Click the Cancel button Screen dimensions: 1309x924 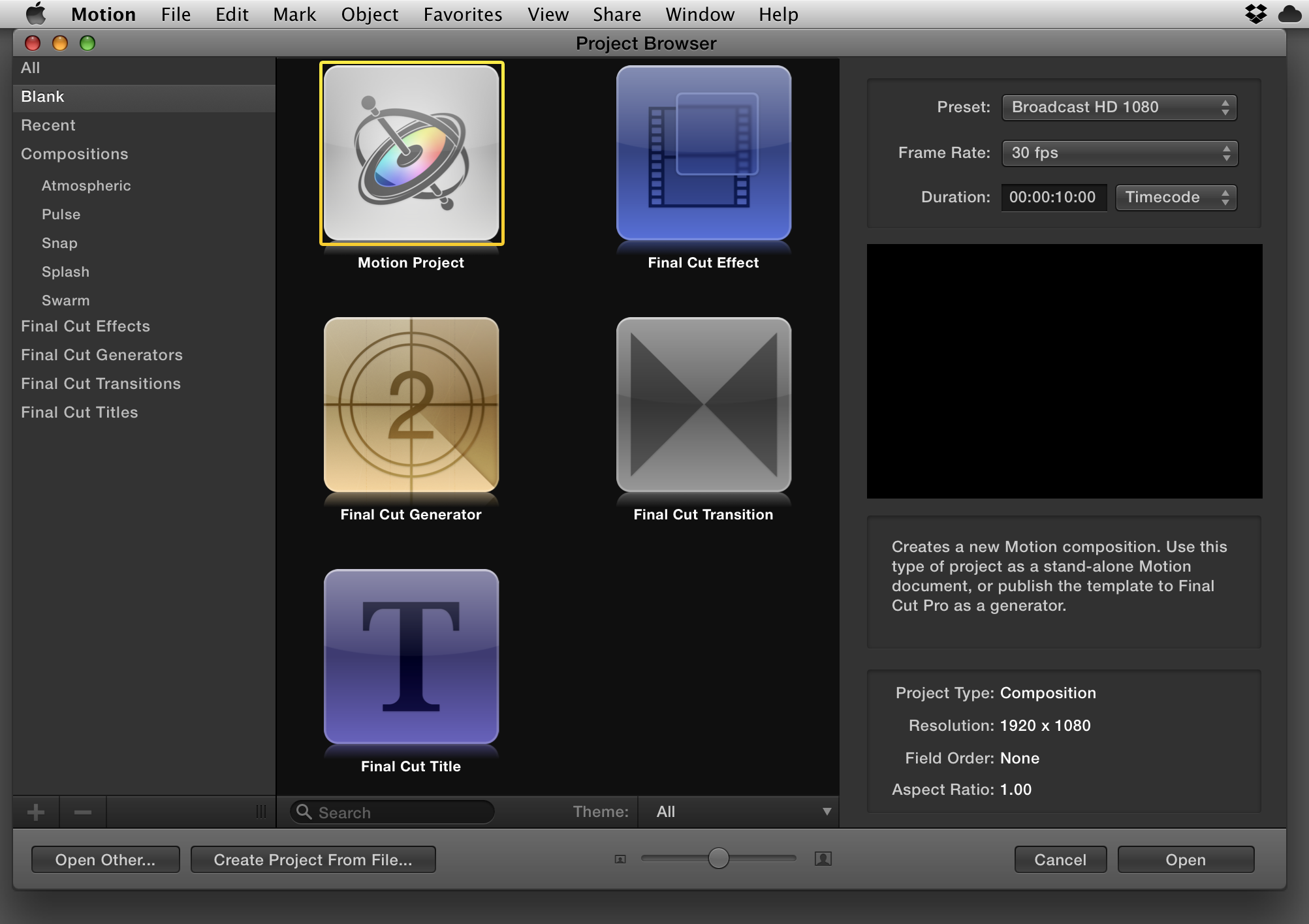coord(1060,859)
